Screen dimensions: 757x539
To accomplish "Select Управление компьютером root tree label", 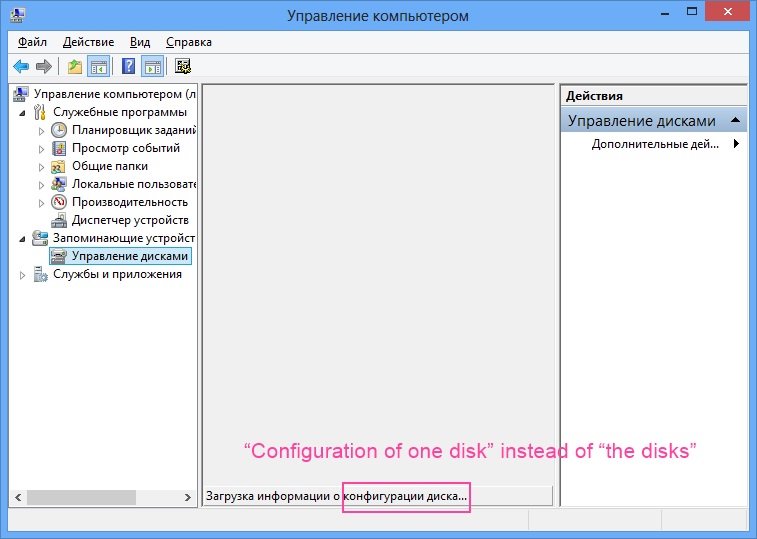I will pyautogui.click(x=114, y=94).
